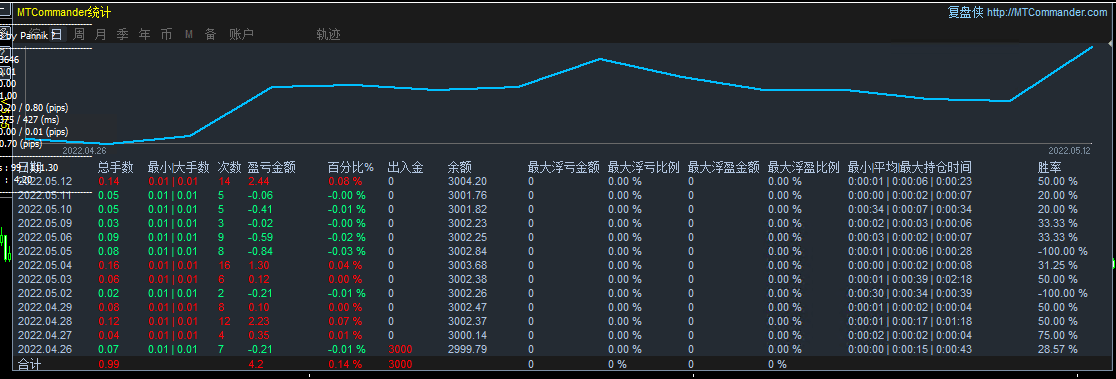Switch to the 周 (weekly) statistics tab
The width and height of the screenshot is (1116, 379).
click(x=80, y=34)
